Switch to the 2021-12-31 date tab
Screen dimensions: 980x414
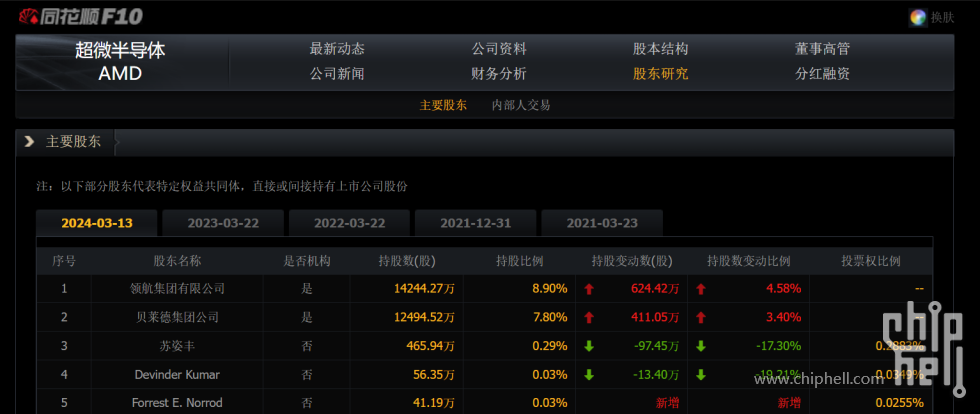[476, 223]
